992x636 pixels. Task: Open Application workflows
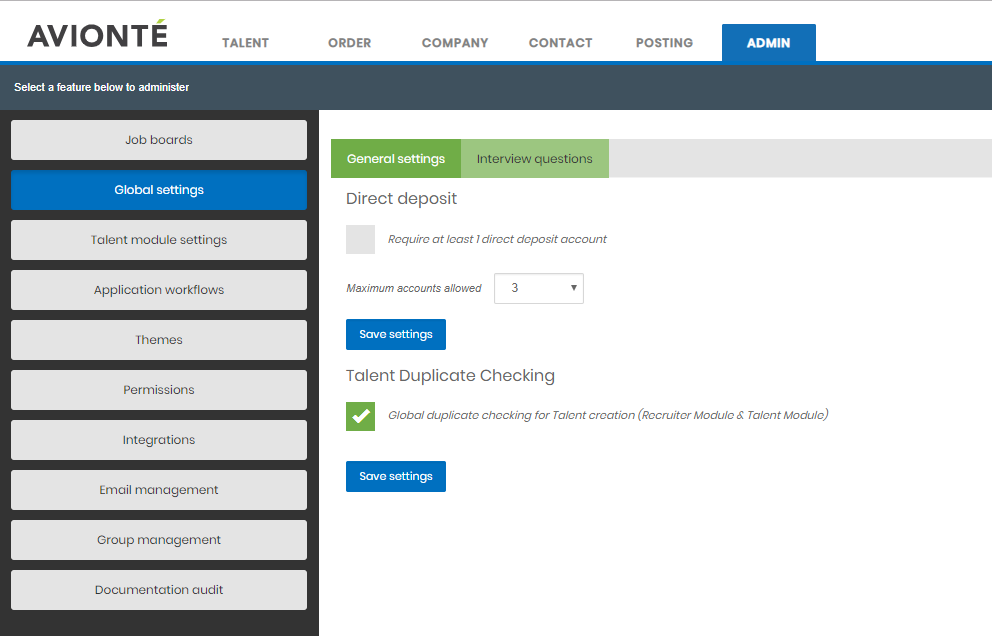click(x=159, y=290)
